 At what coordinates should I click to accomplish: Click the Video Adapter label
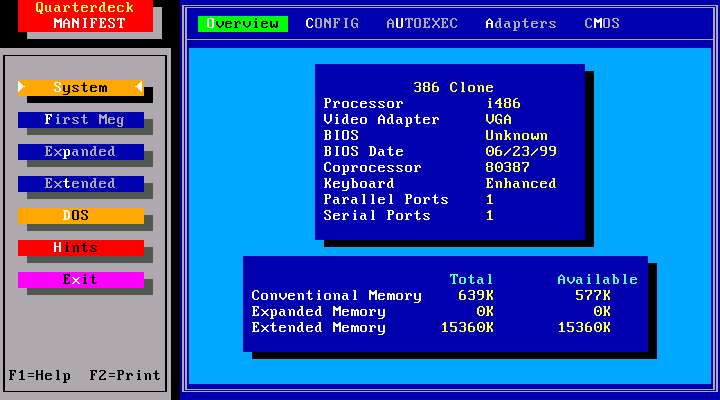coord(381,119)
